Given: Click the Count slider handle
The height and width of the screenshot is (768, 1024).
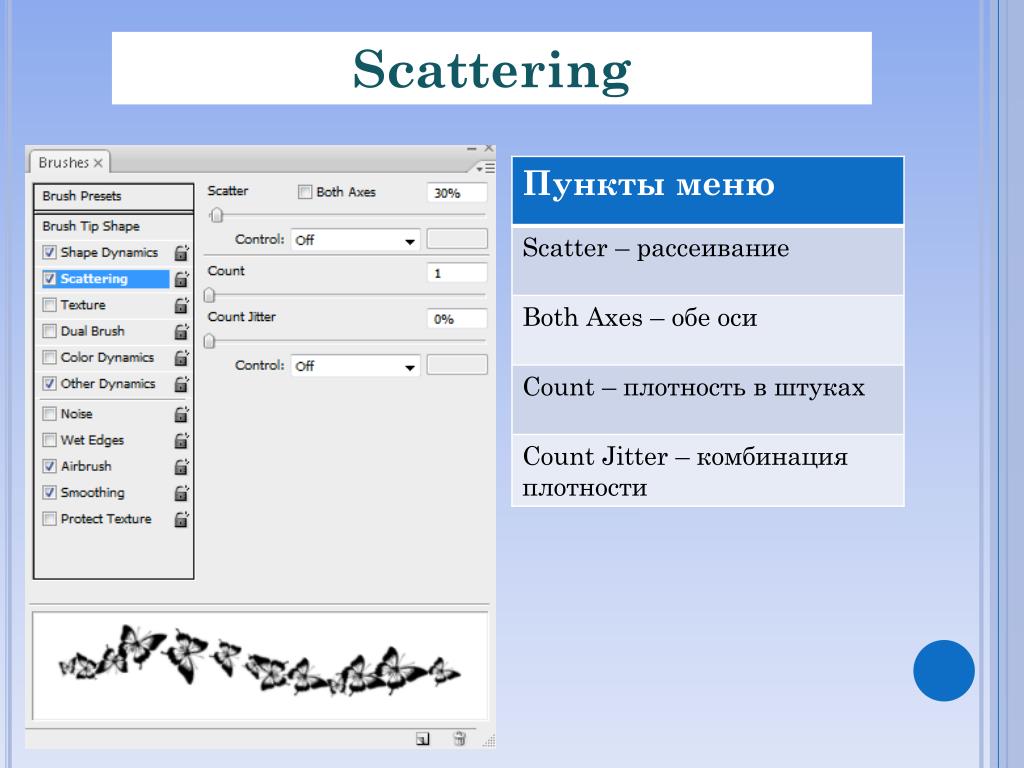Looking at the screenshot, I should [210, 296].
